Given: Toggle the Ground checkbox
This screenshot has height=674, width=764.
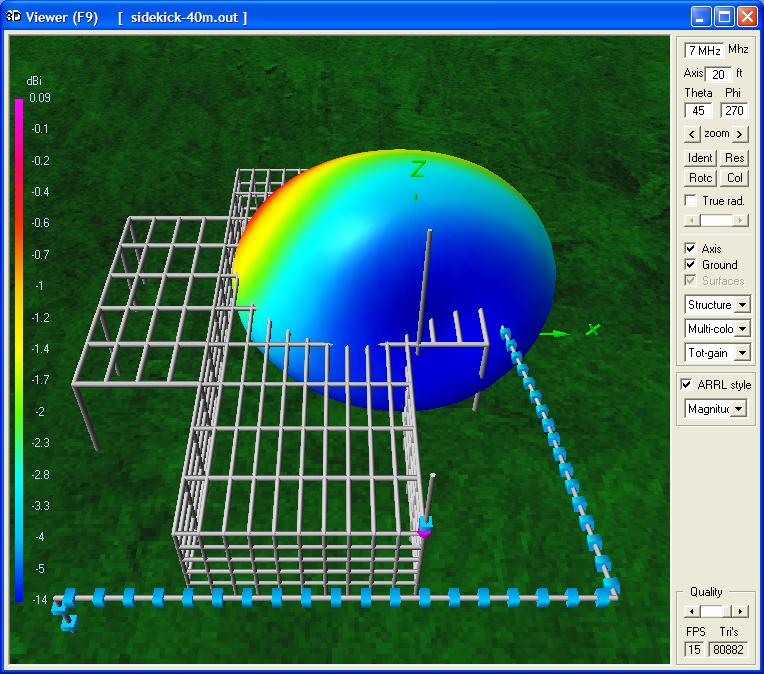Looking at the screenshot, I should (690, 265).
